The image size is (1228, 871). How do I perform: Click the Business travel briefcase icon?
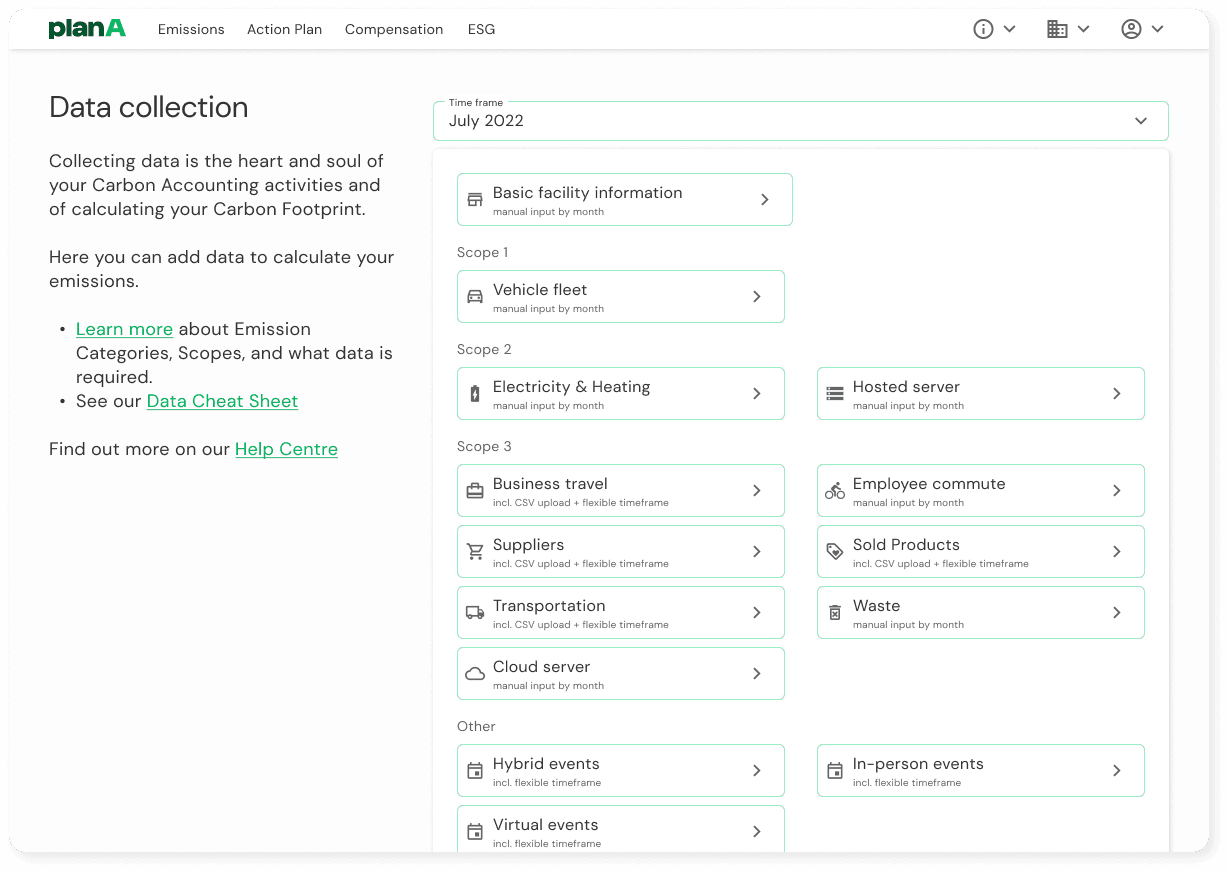point(475,491)
